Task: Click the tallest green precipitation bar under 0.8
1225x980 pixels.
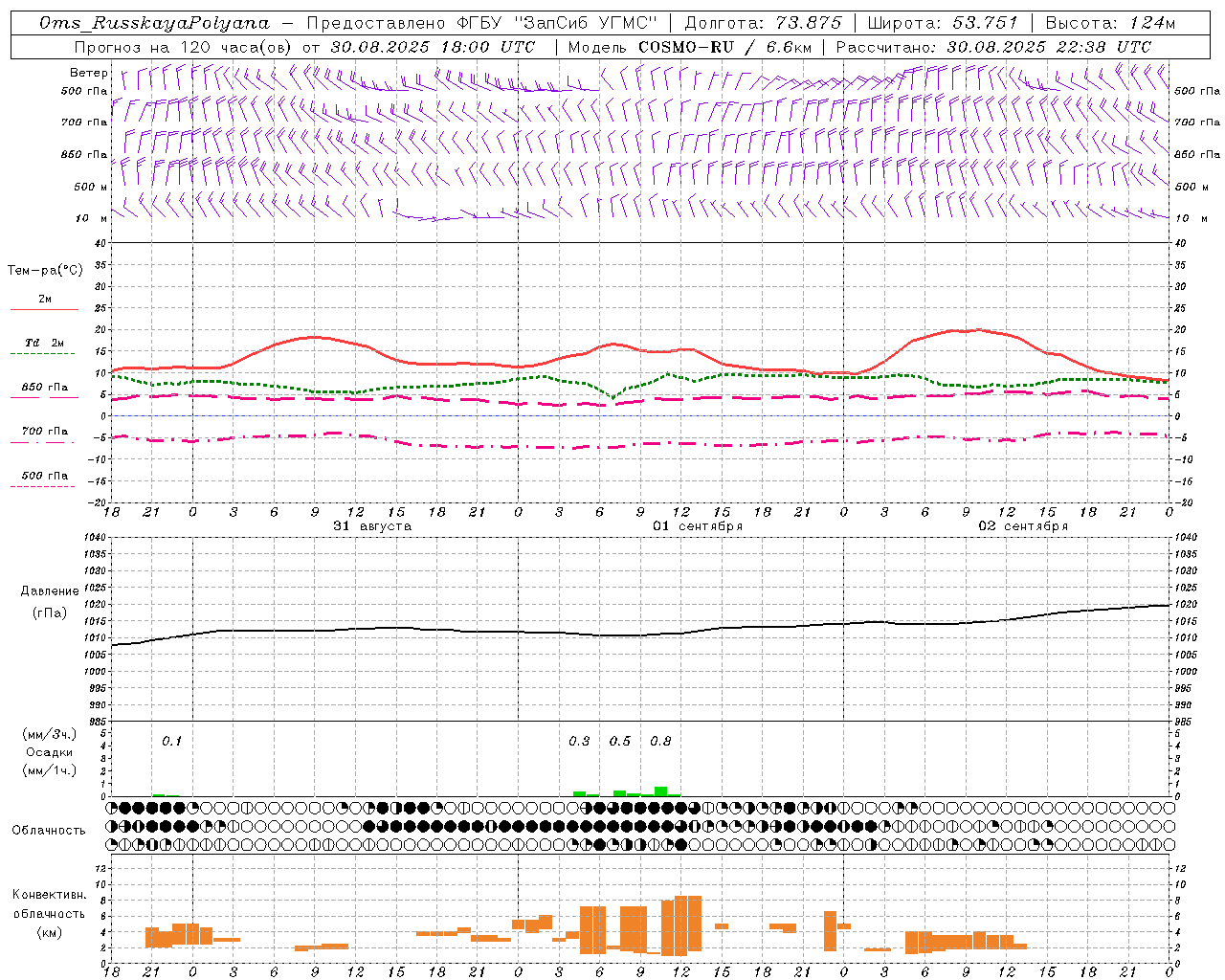Action: pyautogui.click(x=660, y=791)
